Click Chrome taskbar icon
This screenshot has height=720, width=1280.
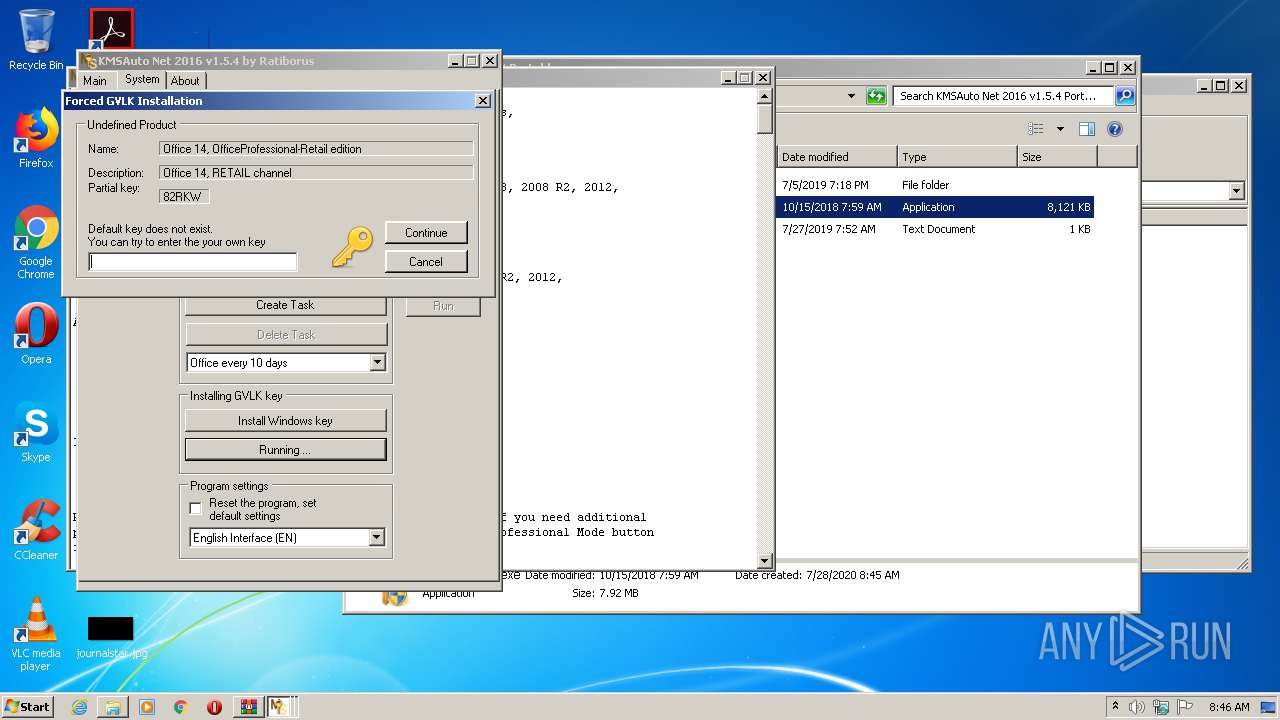tap(180, 707)
